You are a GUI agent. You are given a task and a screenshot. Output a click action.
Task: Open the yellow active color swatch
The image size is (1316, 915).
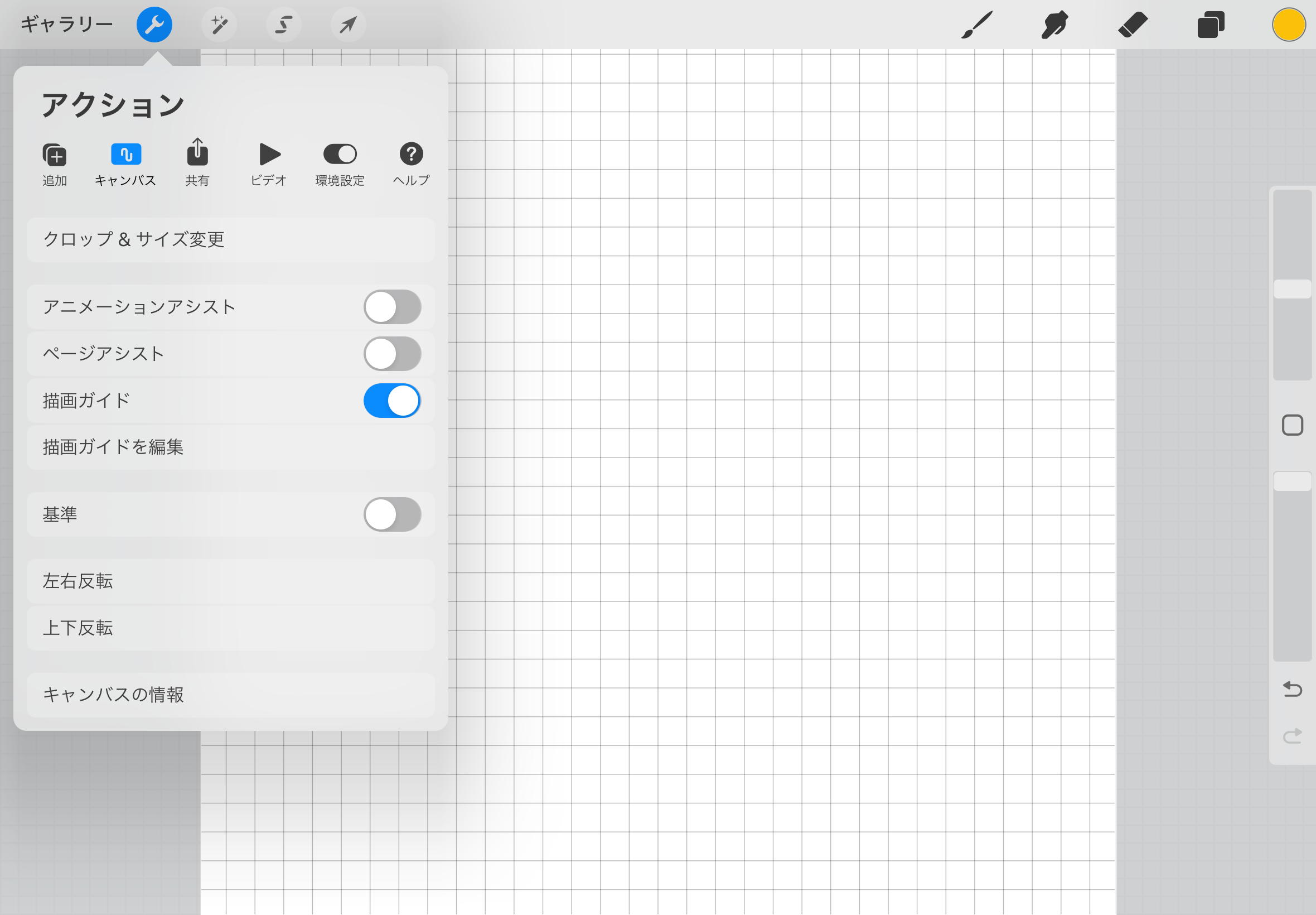point(1289,25)
